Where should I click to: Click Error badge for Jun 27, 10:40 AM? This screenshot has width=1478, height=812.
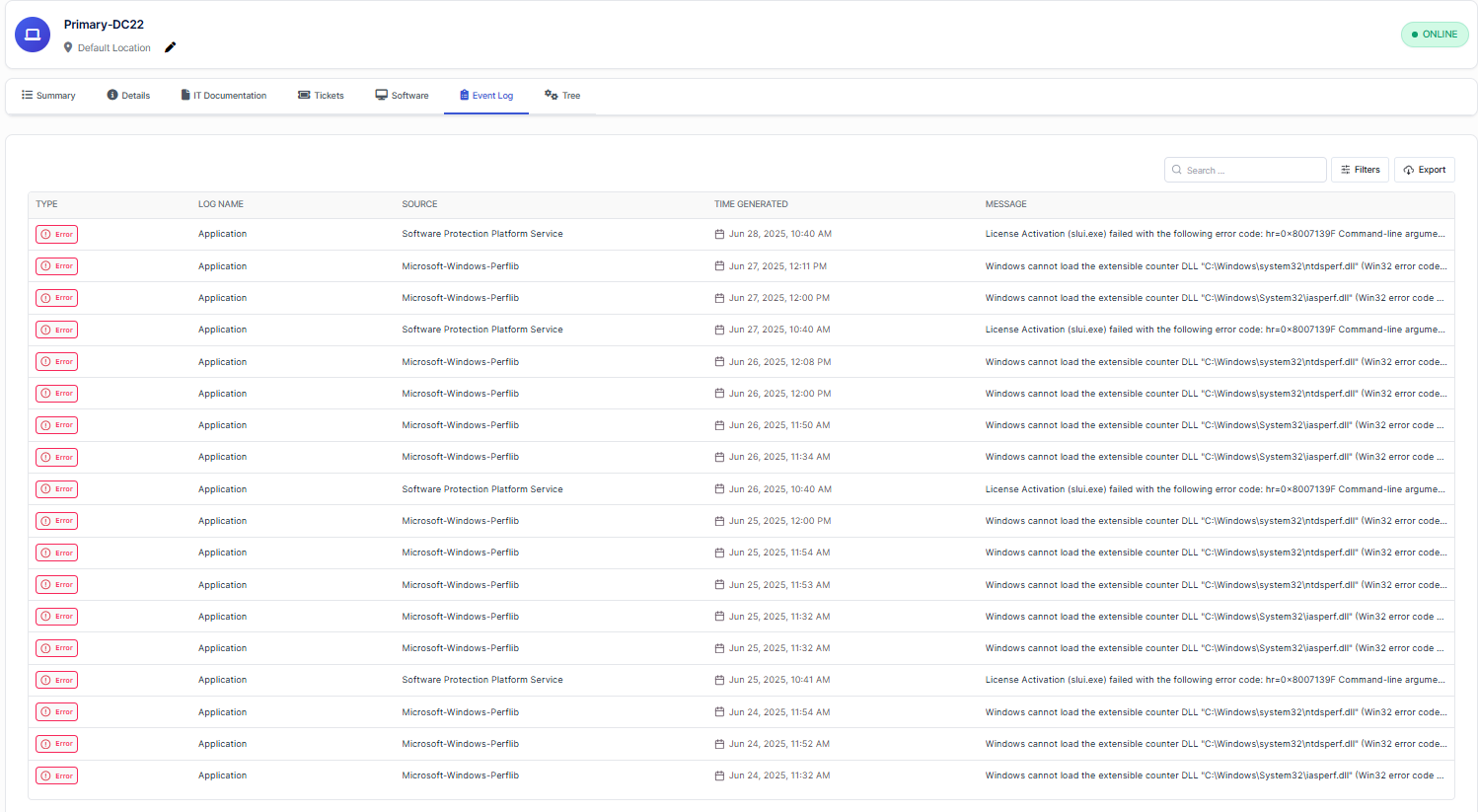pos(56,330)
